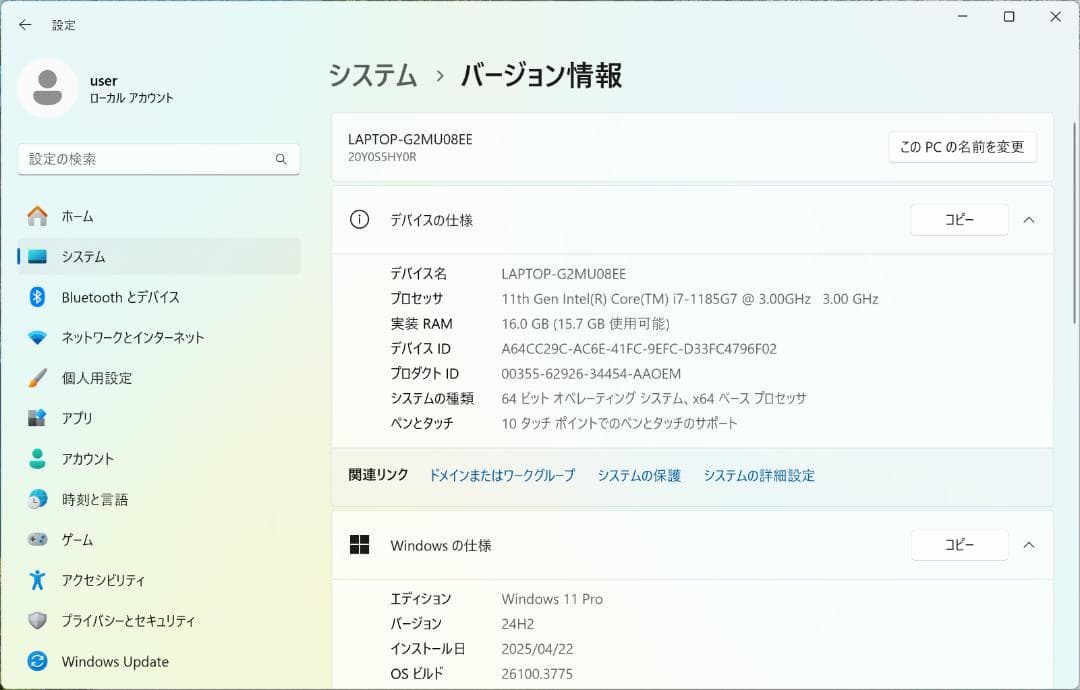Viewport: 1080px width, 690px height.
Task: Click システム in the breadcrumb path
Action: (x=372, y=75)
